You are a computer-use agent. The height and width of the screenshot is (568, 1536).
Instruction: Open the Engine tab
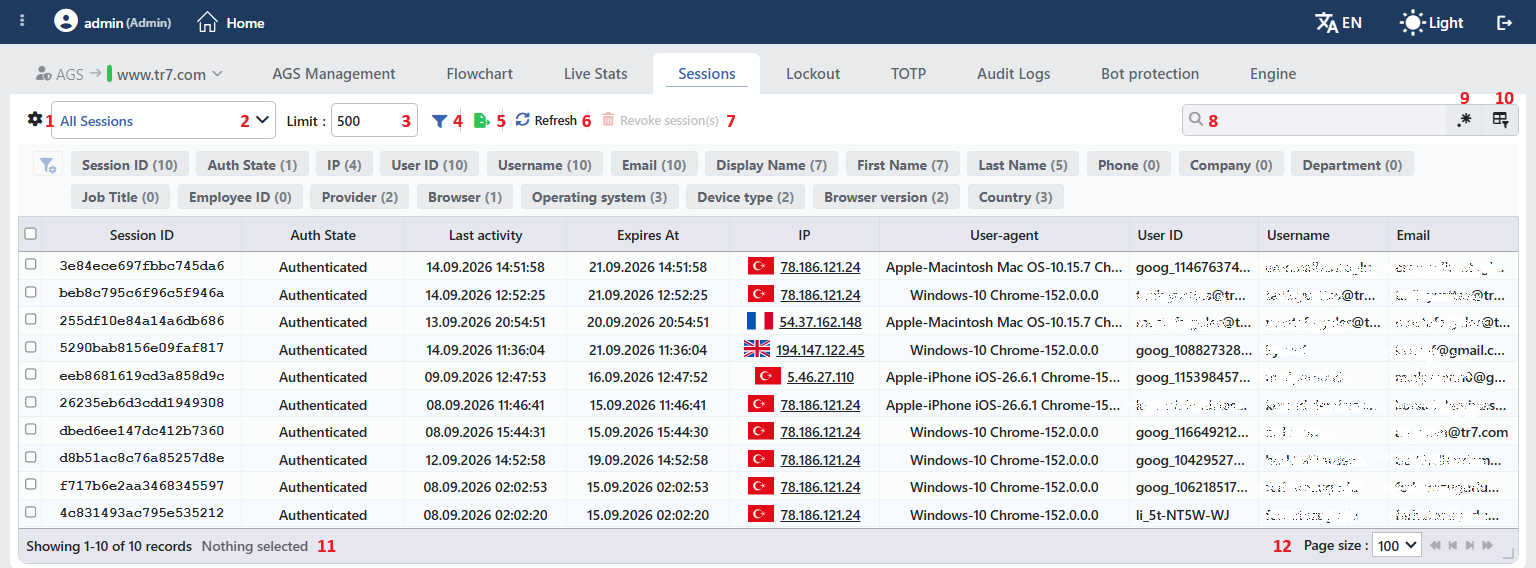click(x=1273, y=74)
